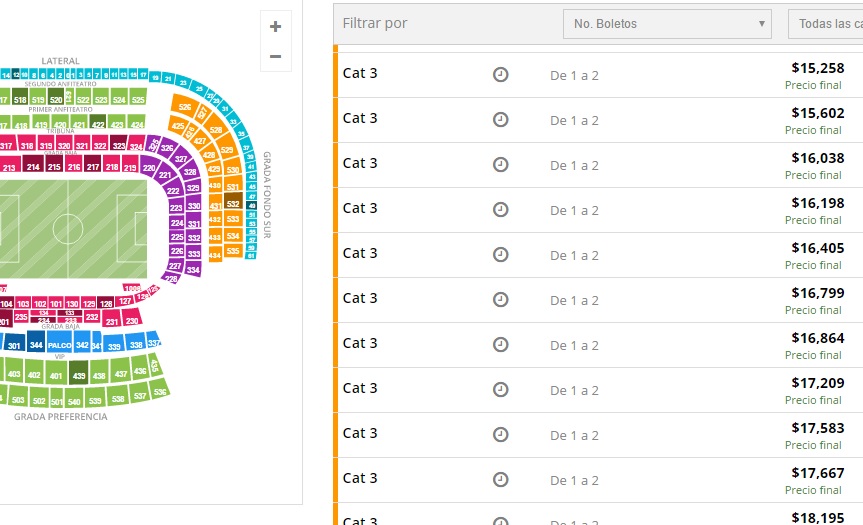Screen dimensions: 863x525
Task: Click clock icon on $15,602 listing
Action: (500, 119)
